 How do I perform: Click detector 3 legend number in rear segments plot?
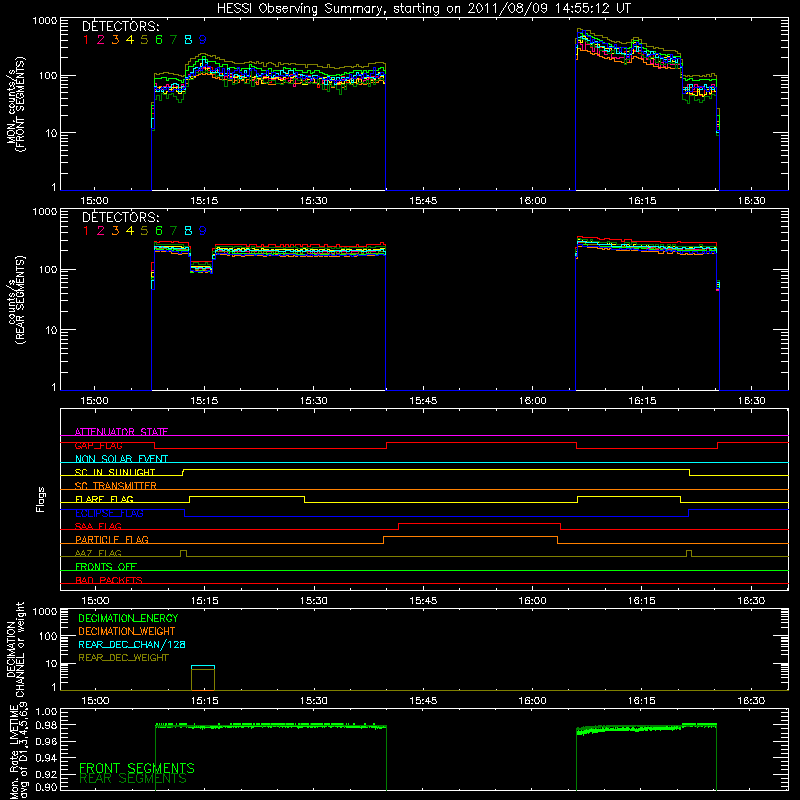115,231
